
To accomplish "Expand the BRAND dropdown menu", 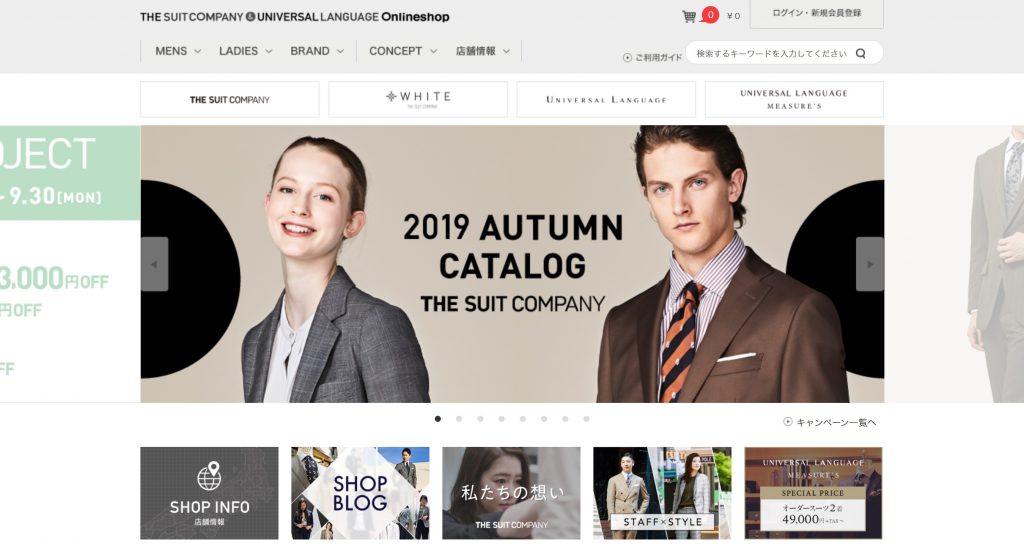I will coord(317,51).
